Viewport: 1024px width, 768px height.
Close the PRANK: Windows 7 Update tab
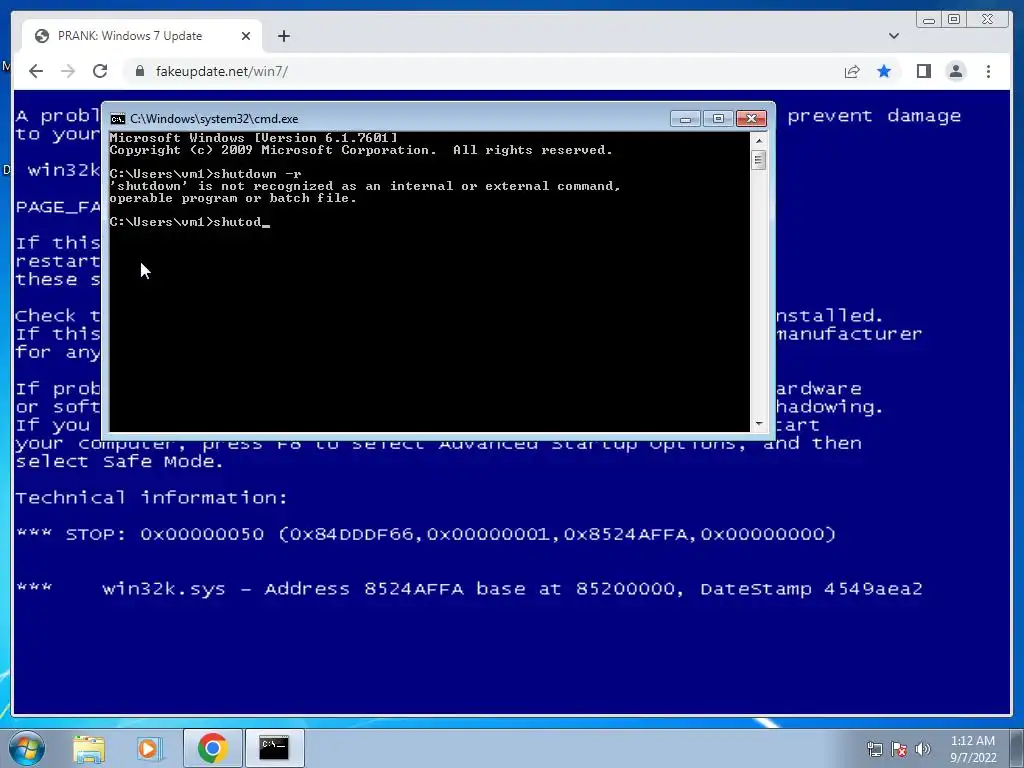246,36
